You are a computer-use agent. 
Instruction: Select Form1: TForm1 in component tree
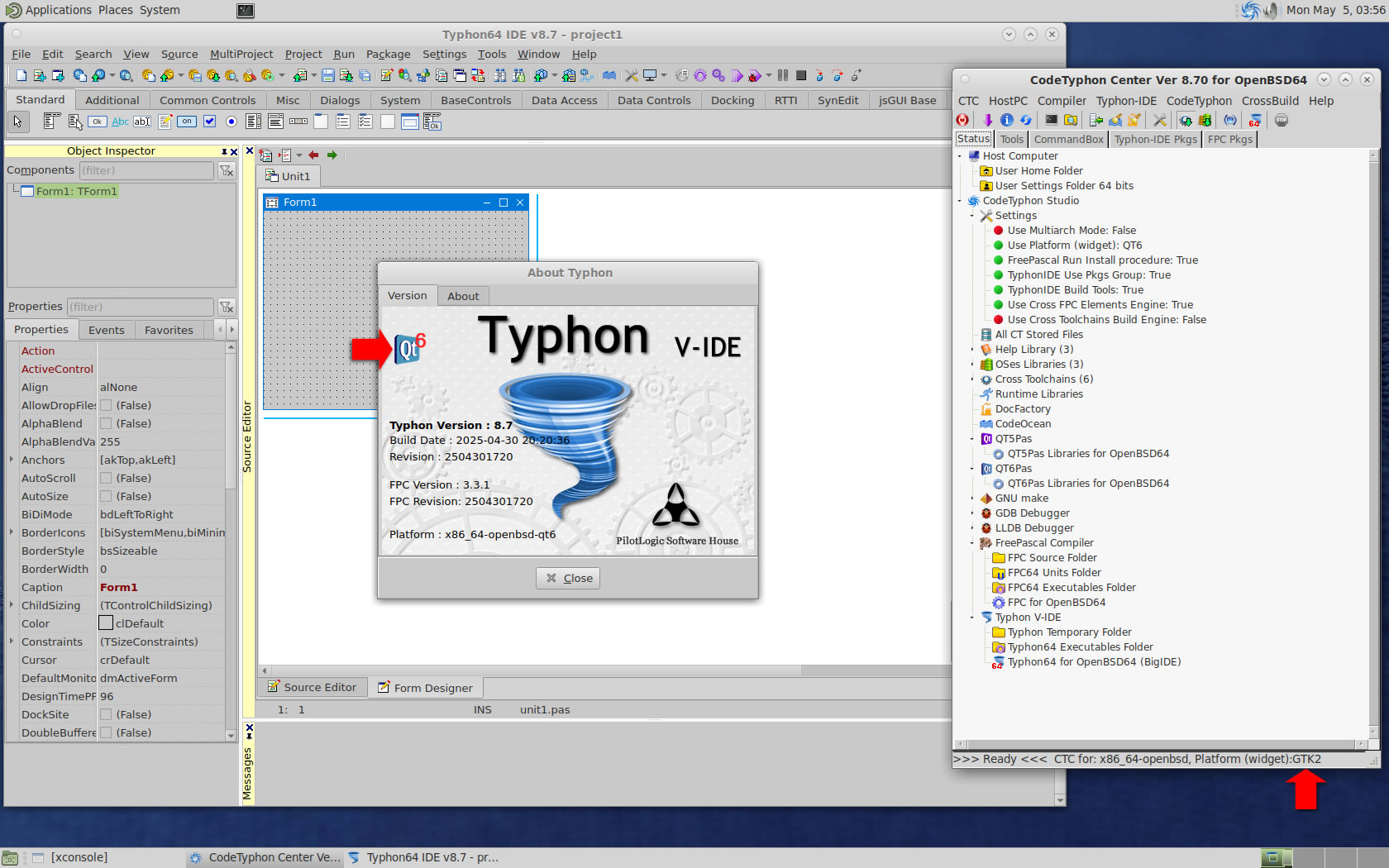76,191
